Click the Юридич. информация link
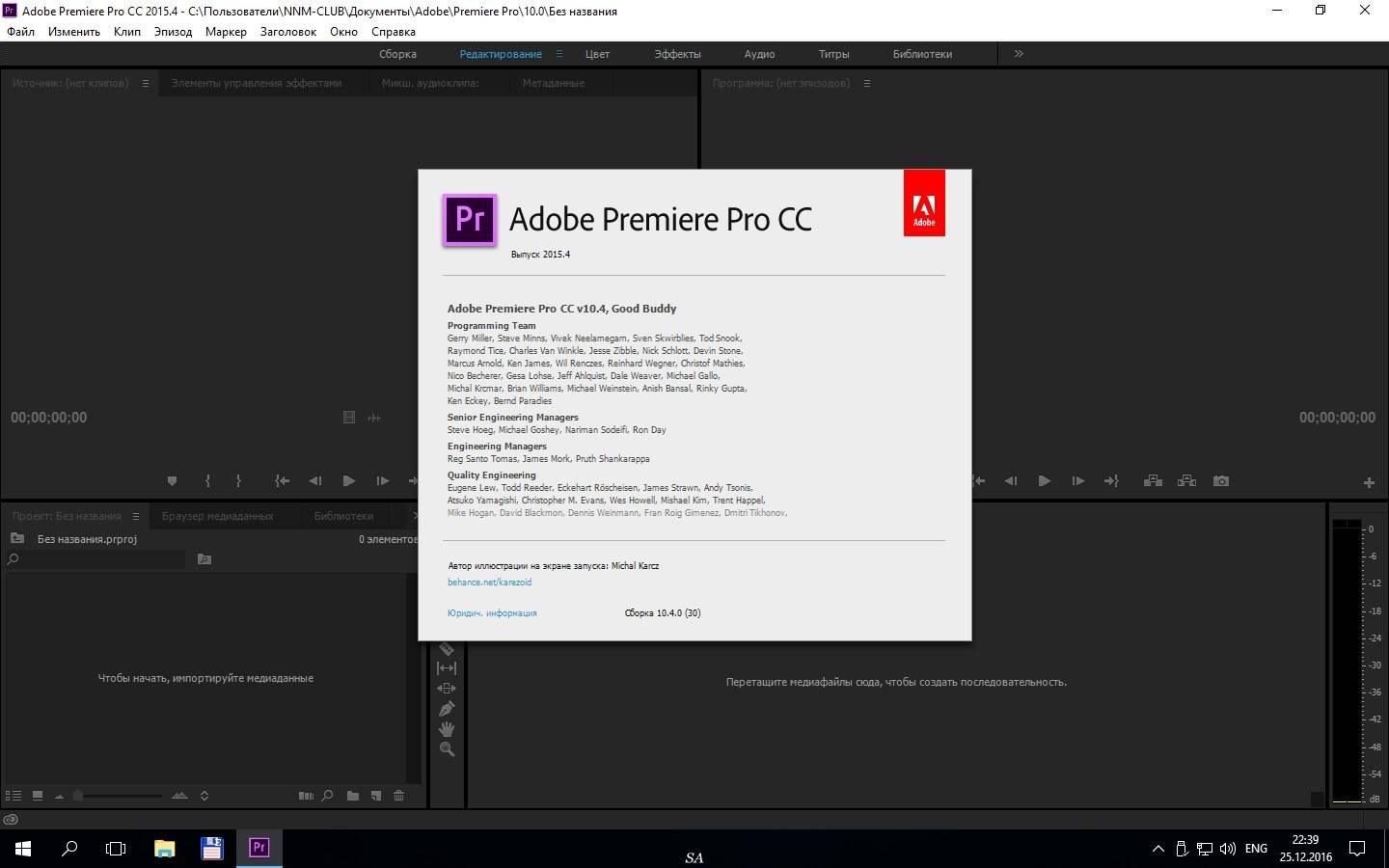 pyautogui.click(x=492, y=613)
